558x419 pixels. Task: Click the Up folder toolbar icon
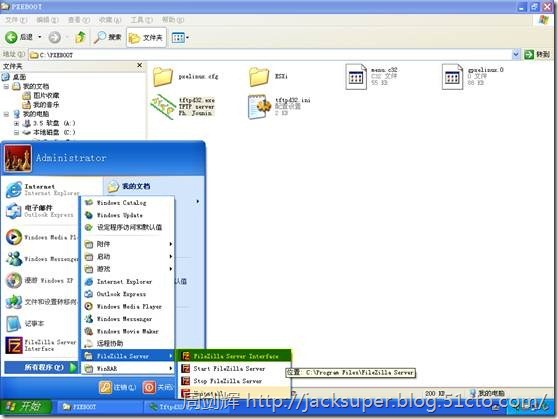(x=81, y=37)
